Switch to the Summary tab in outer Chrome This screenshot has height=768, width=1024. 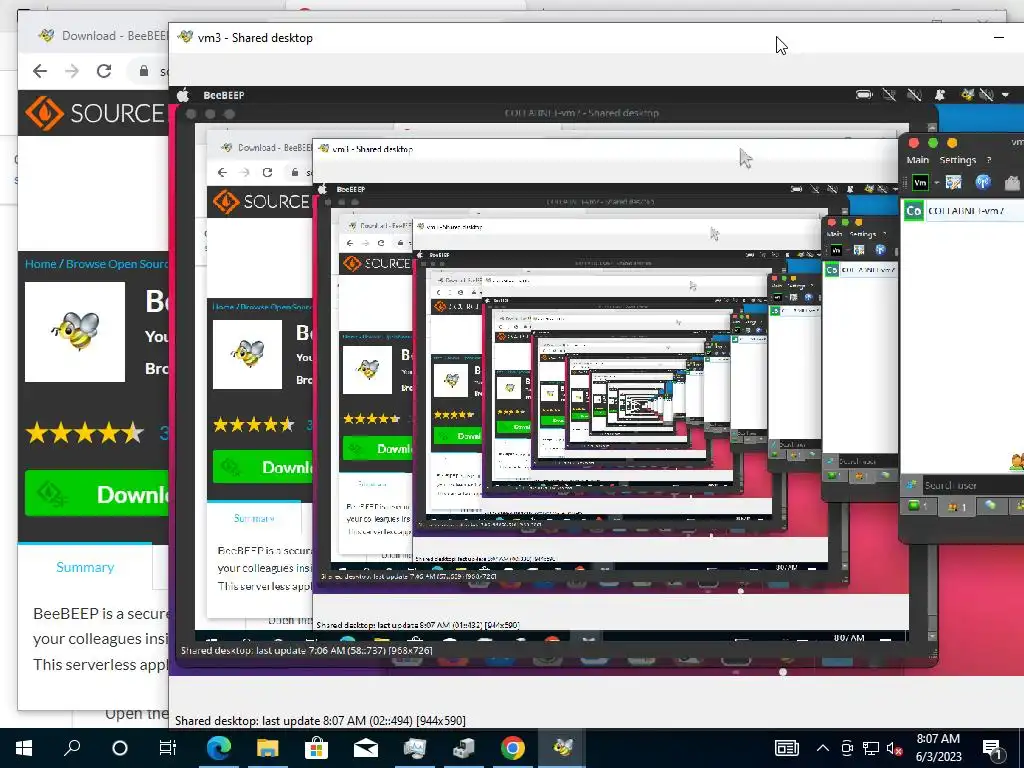click(85, 567)
